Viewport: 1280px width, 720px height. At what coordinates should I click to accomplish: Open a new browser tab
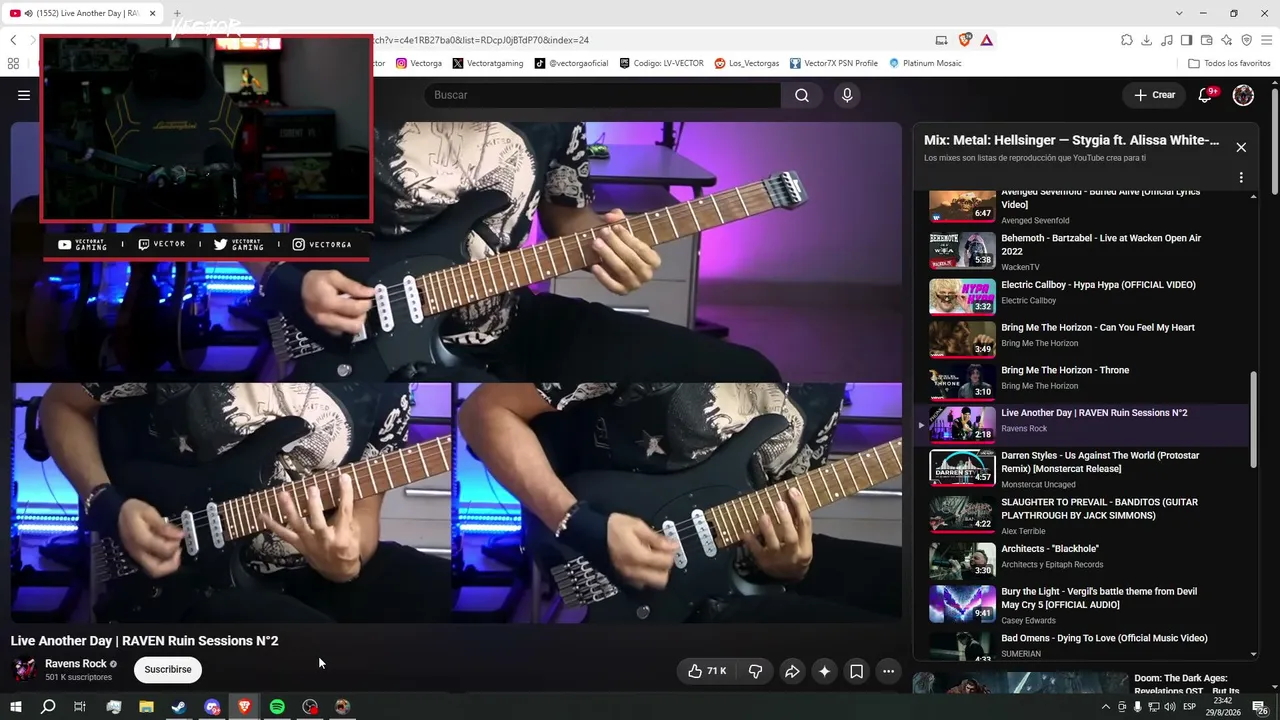(177, 13)
